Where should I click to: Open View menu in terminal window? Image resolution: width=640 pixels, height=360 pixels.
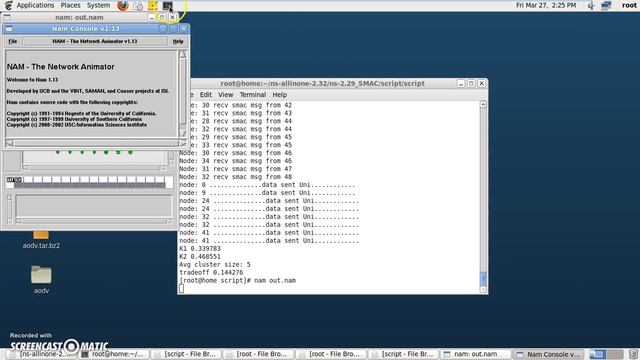coord(225,95)
